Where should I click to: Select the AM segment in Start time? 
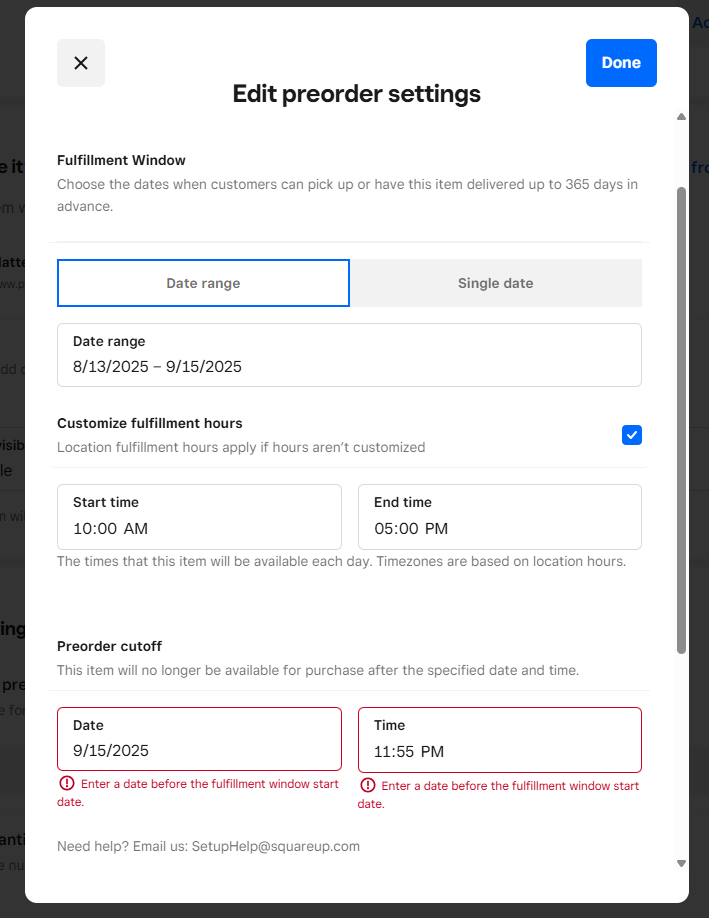click(136, 528)
